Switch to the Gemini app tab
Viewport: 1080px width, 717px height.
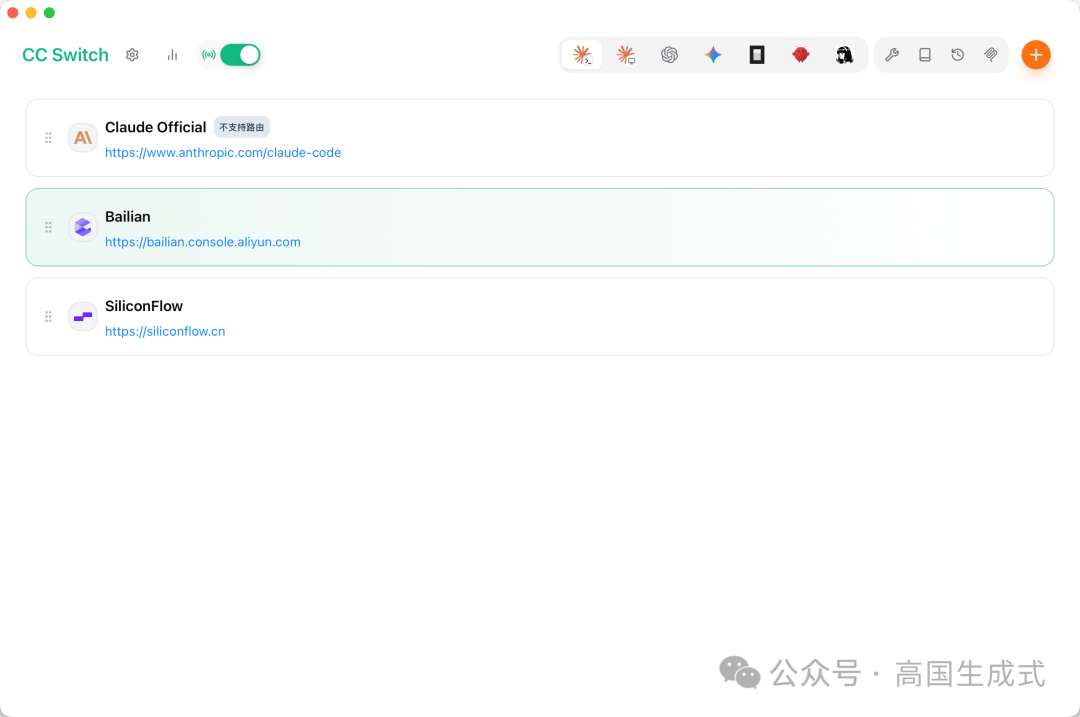[713, 55]
